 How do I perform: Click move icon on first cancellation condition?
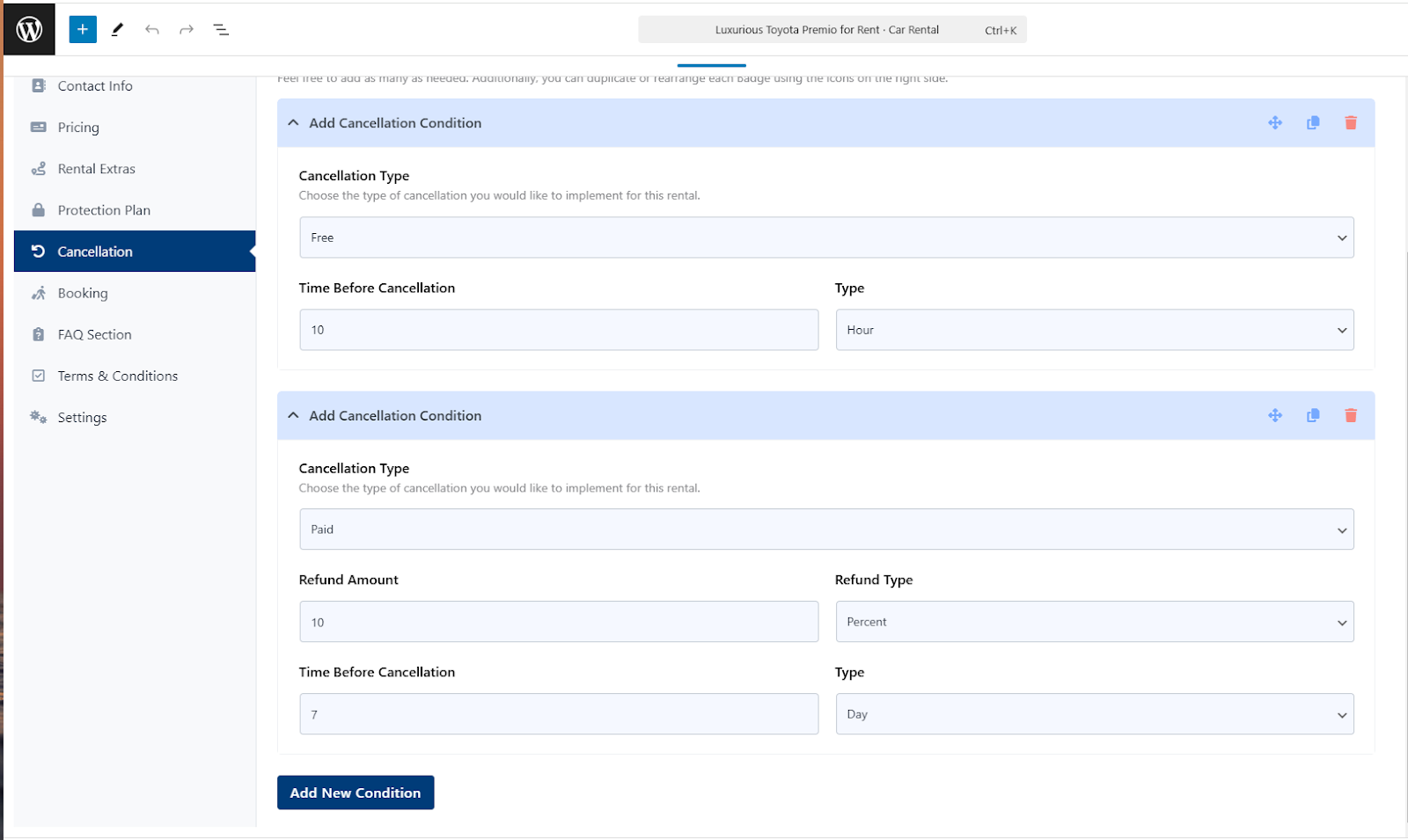pos(1275,122)
